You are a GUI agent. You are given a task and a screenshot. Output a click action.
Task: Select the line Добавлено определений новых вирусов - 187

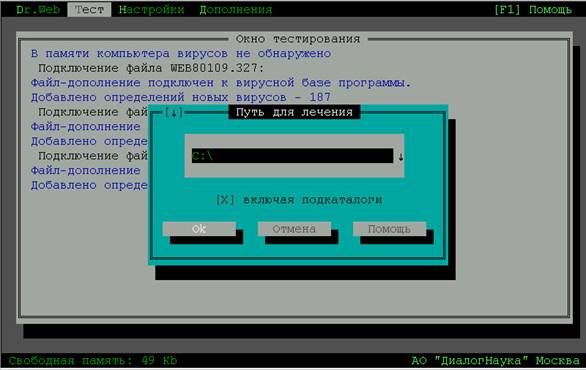[181, 97]
